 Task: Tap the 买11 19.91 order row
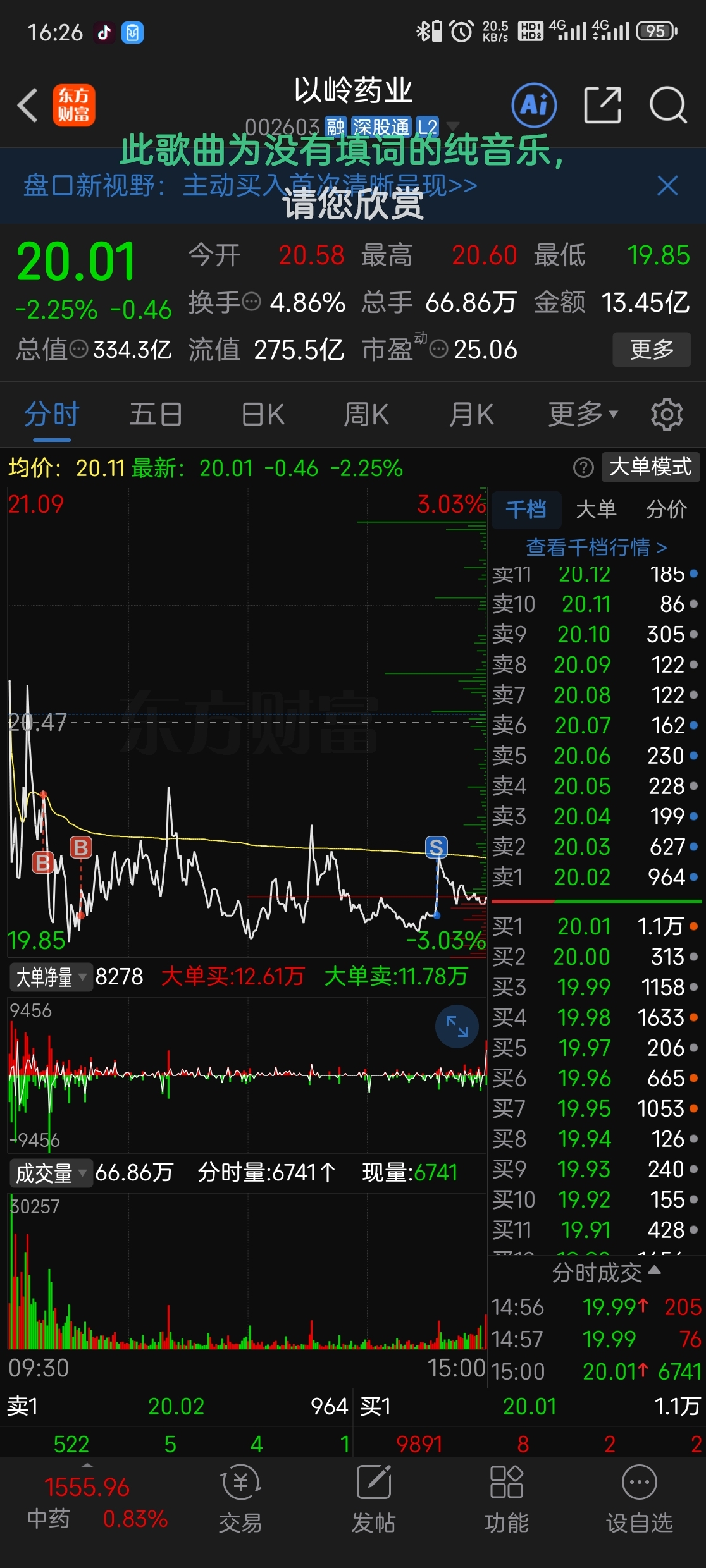pyautogui.click(x=596, y=1230)
